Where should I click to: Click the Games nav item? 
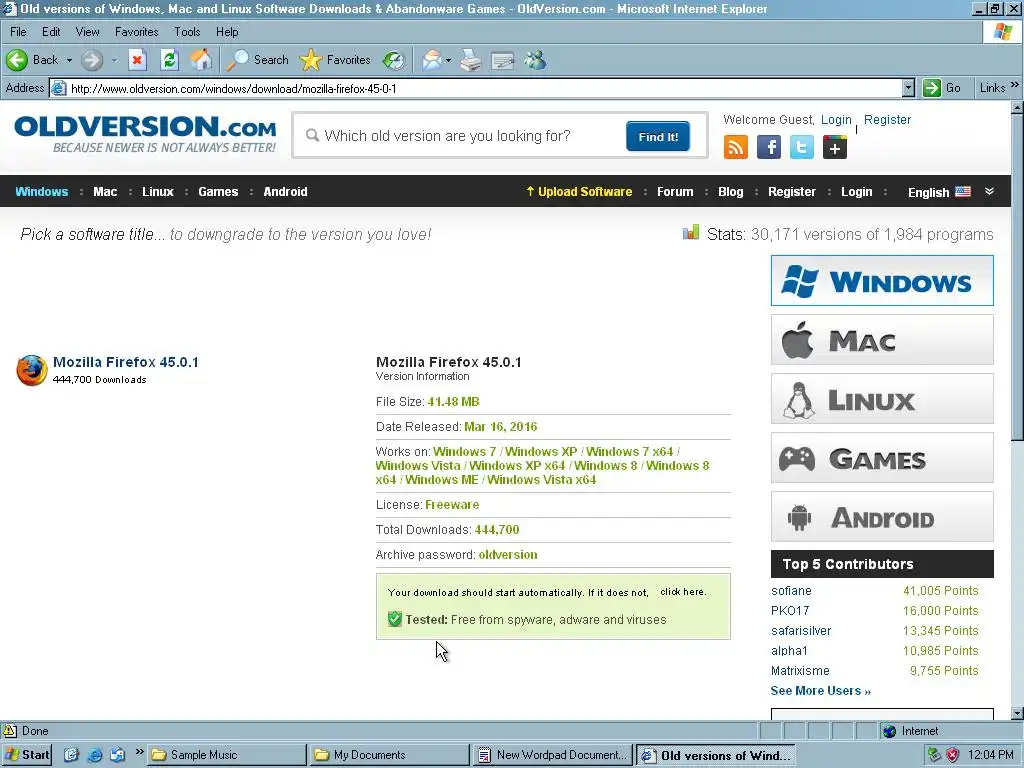tap(218, 191)
